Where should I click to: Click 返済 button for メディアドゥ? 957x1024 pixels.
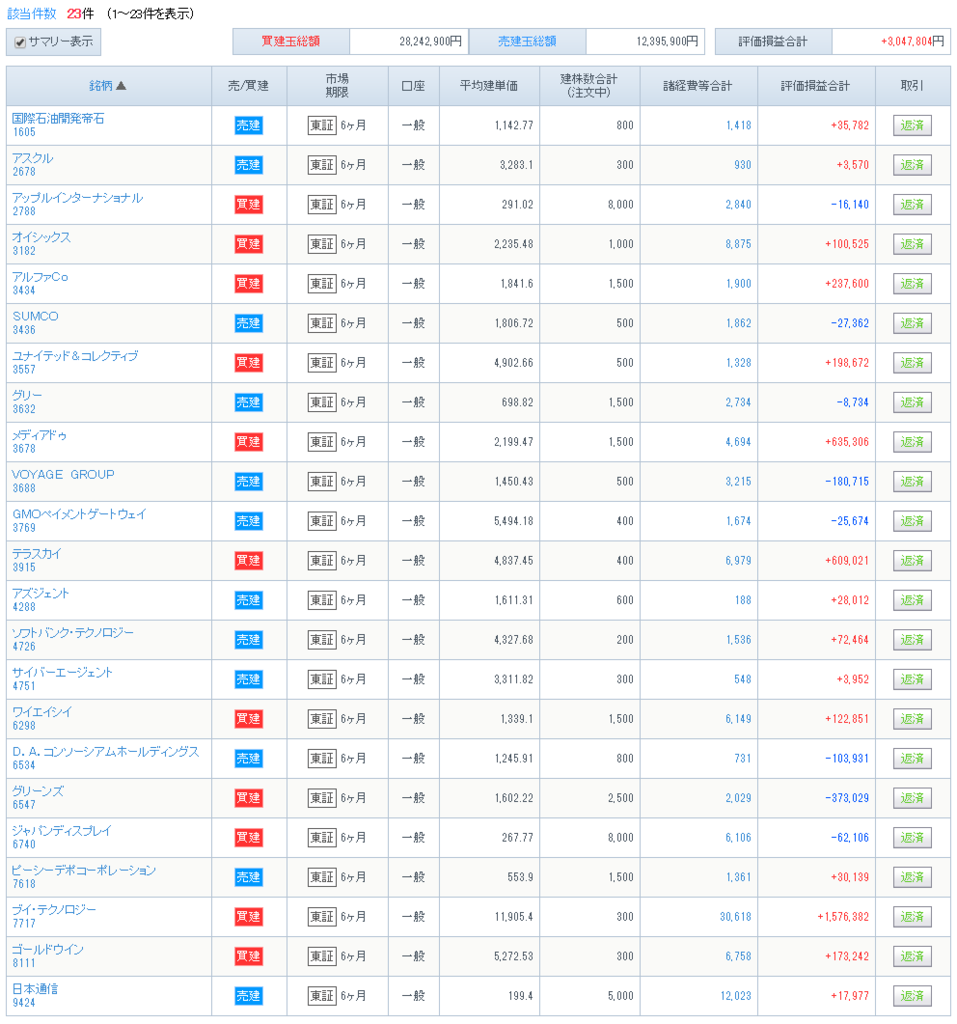point(912,442)
